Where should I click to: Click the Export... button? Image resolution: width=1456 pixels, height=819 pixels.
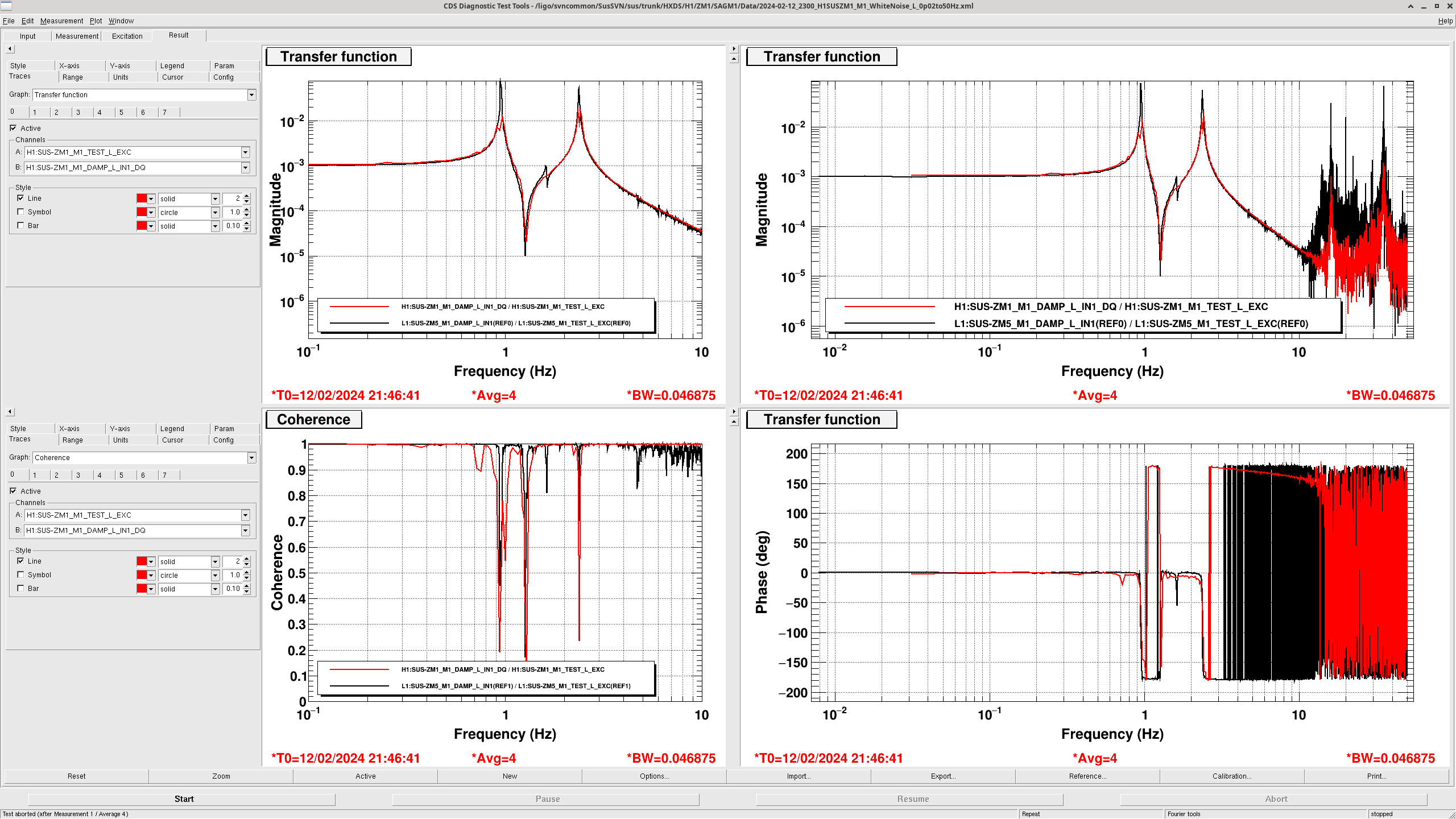click(x=942, y=776)
